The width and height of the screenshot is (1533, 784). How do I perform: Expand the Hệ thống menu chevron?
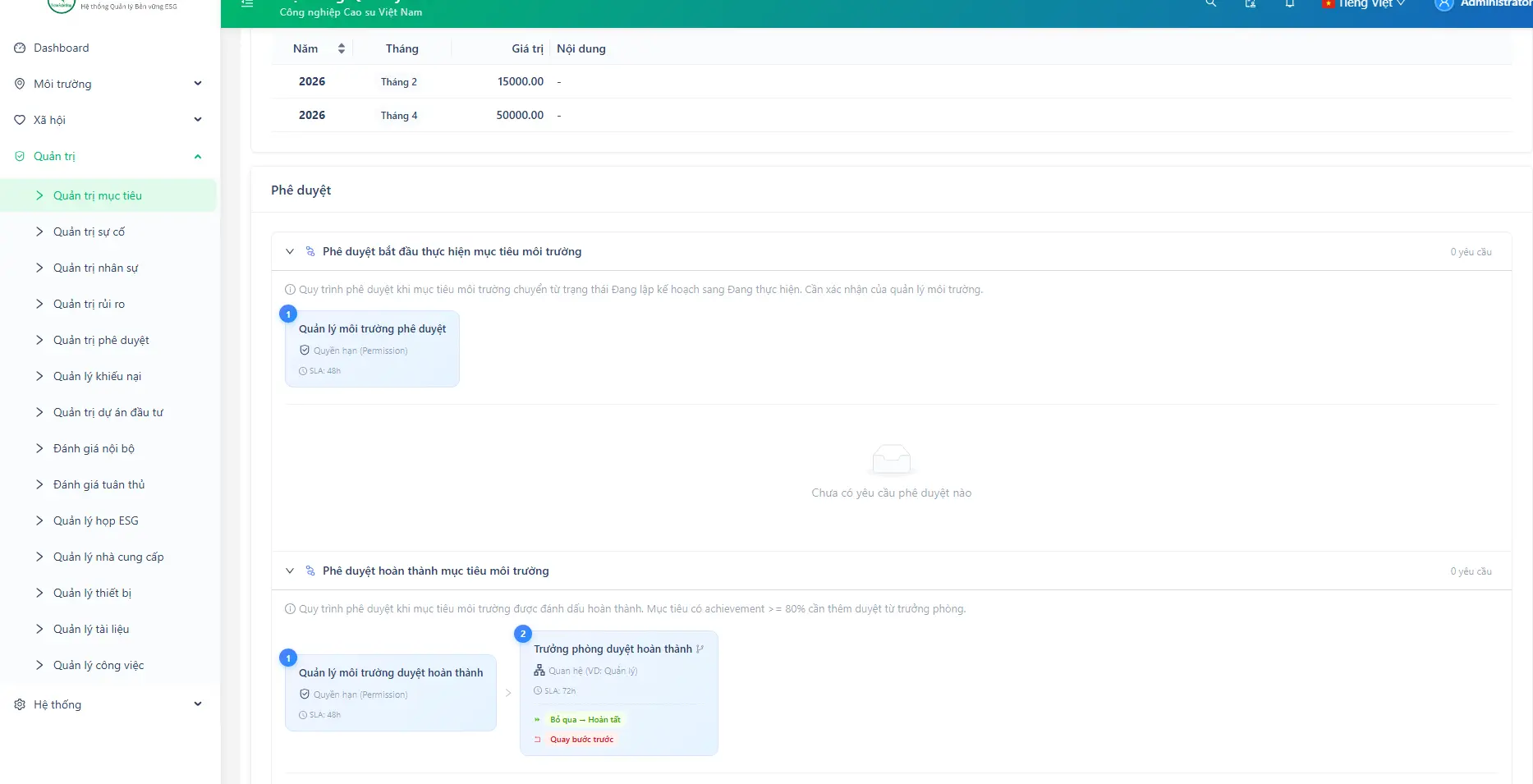[198, 704]
